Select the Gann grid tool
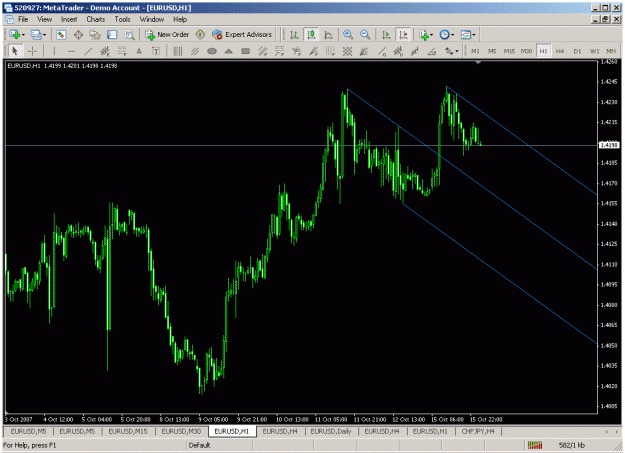Viewport: 625px width, 453px height. pos(348,51)
